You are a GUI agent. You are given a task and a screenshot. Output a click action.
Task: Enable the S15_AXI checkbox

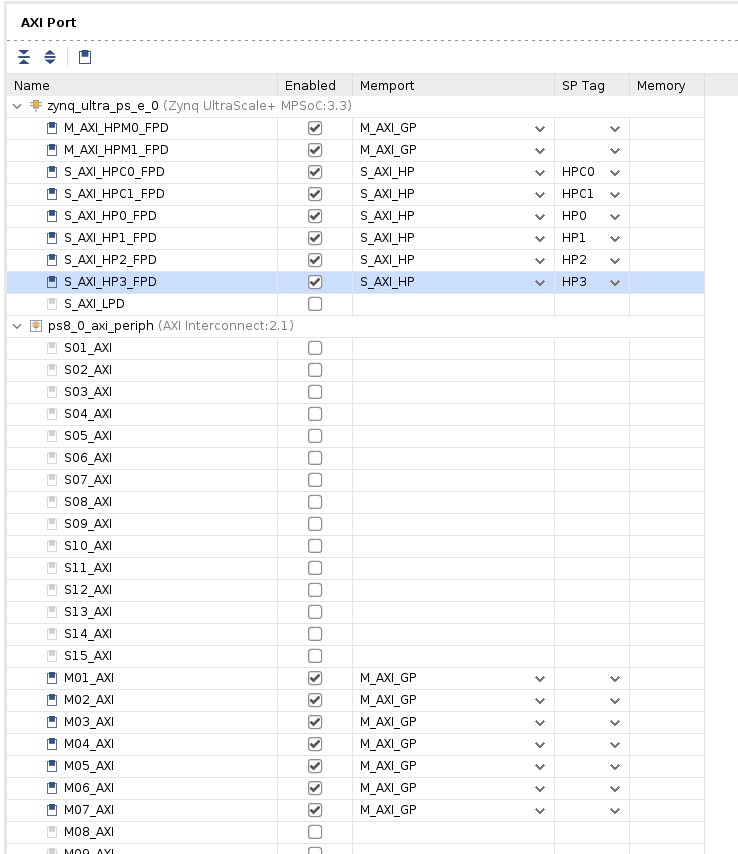point(315,656)
